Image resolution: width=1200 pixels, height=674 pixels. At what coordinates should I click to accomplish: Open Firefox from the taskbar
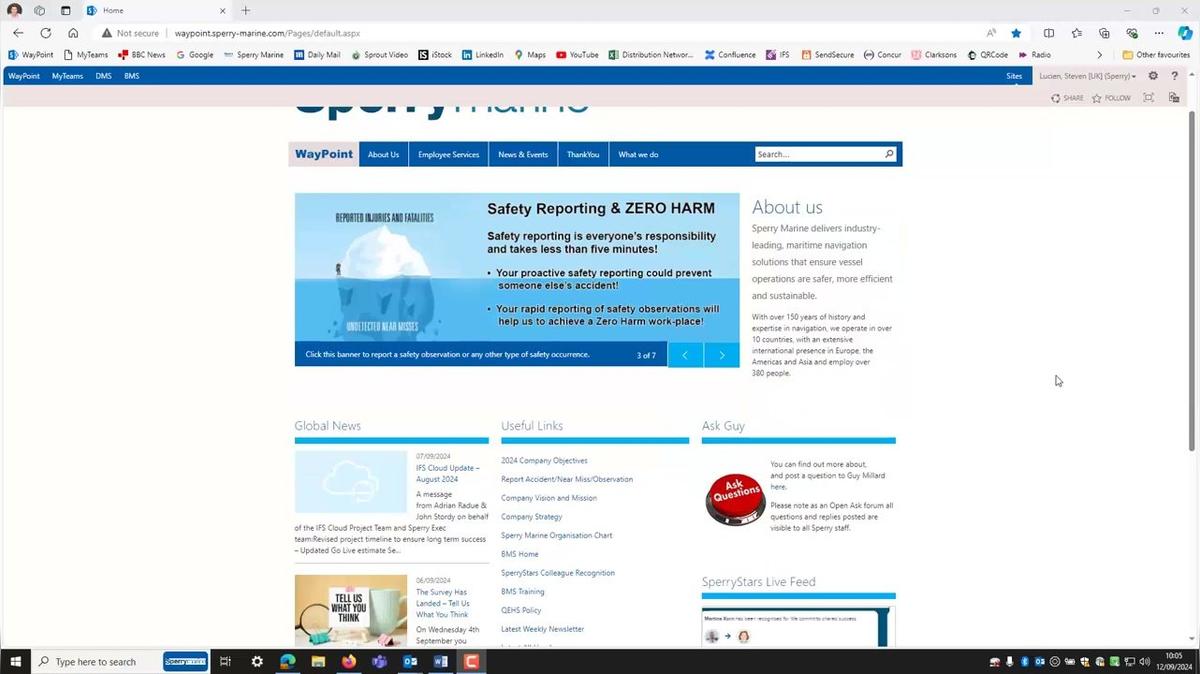(348, 661)
